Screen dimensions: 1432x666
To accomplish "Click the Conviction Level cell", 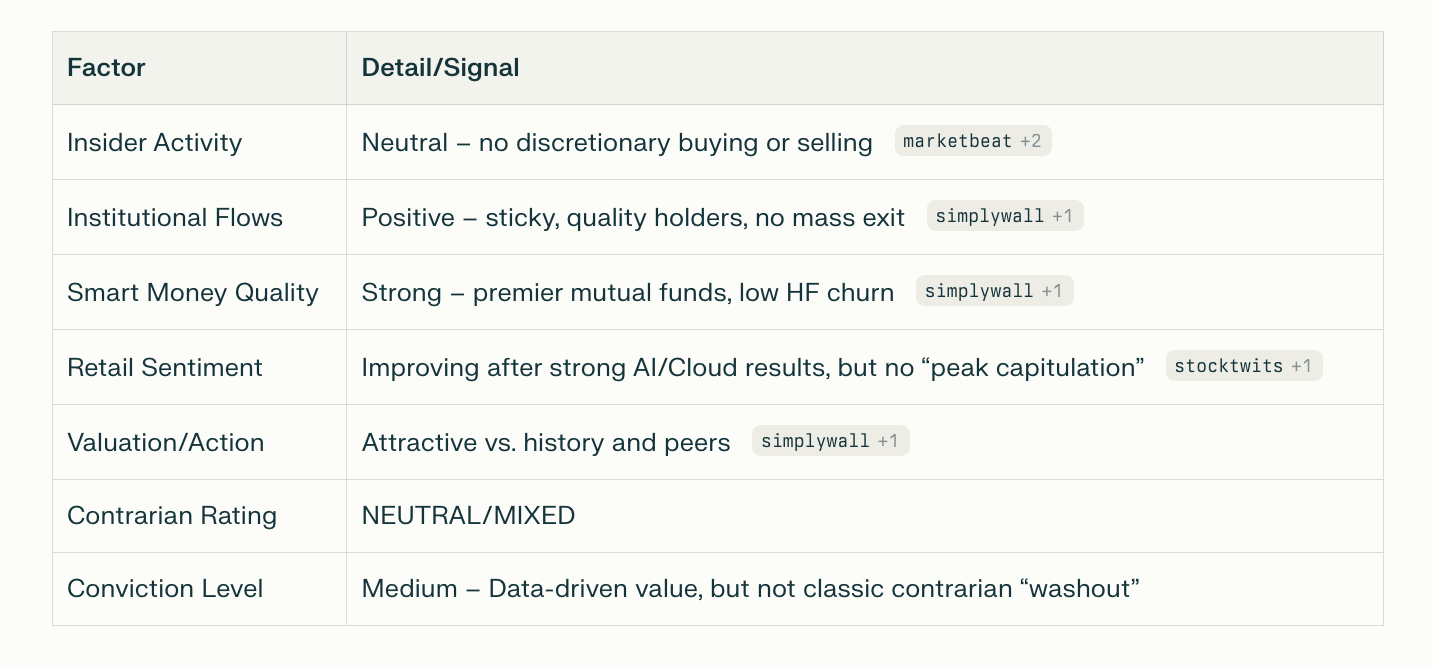I will [x=164, y=589].
